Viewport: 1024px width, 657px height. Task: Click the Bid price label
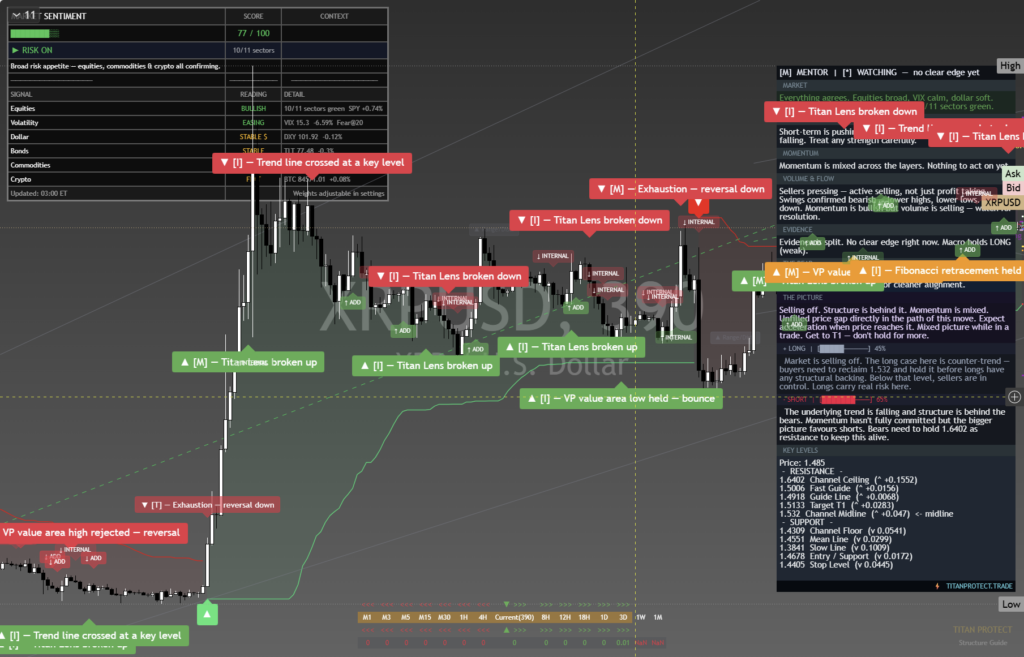click(x=1013, y=188)
